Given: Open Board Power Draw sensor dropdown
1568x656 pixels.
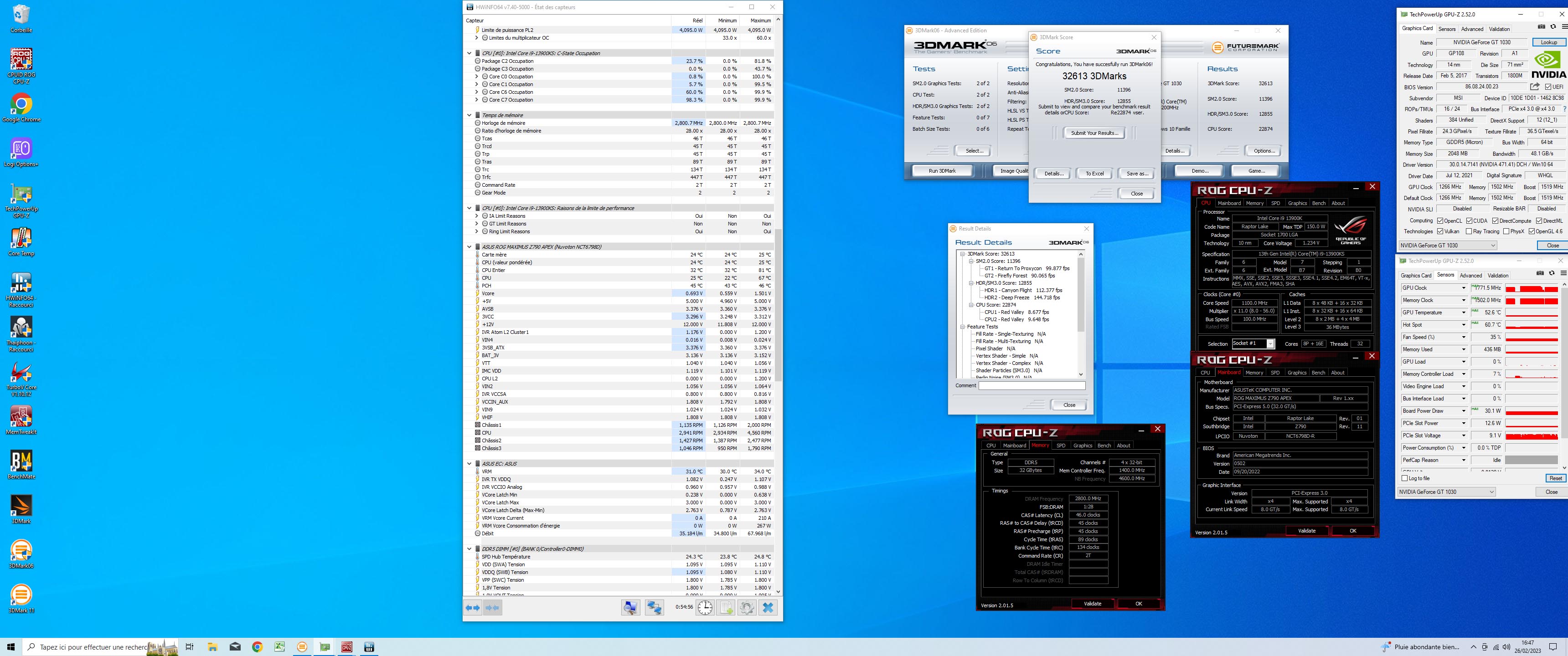Looking at the screenshot, I should [1464, 411].
